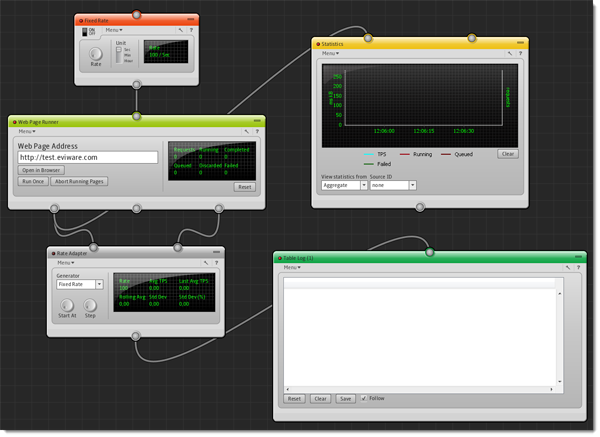Collapse the Web Page Runner component

[257, 121]
